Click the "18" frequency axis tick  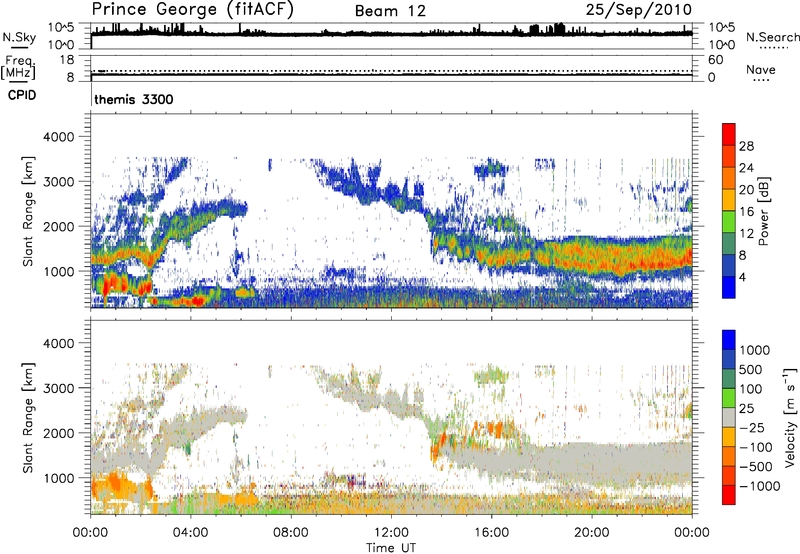click(67, 60)
